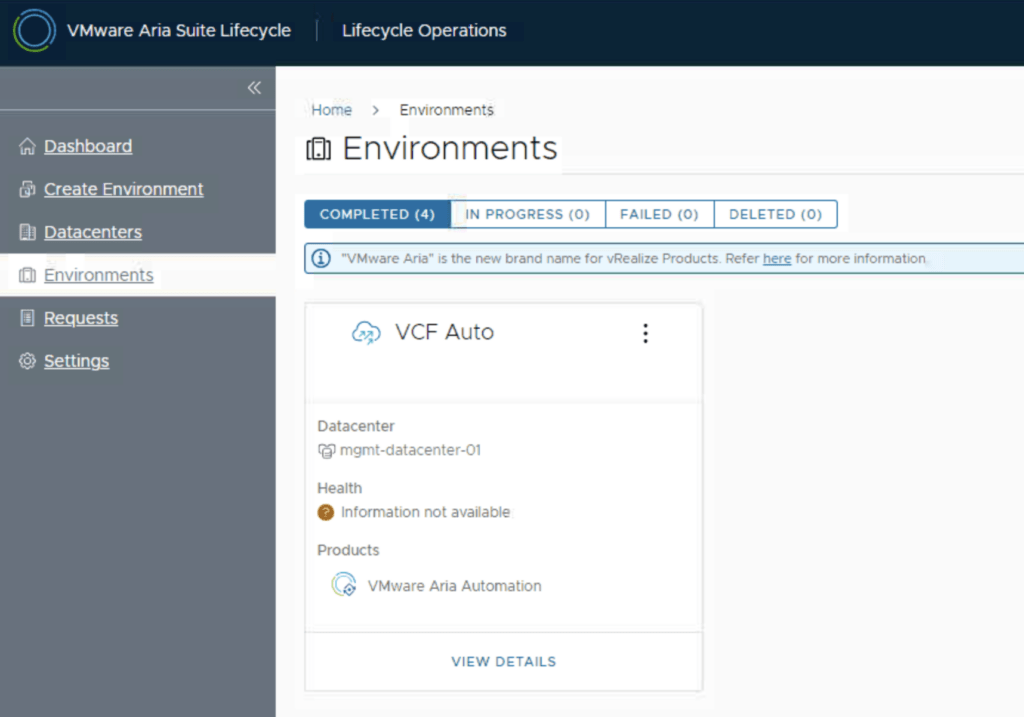
Task: Click the Create Environment icon
Action: tap(27, 190)
